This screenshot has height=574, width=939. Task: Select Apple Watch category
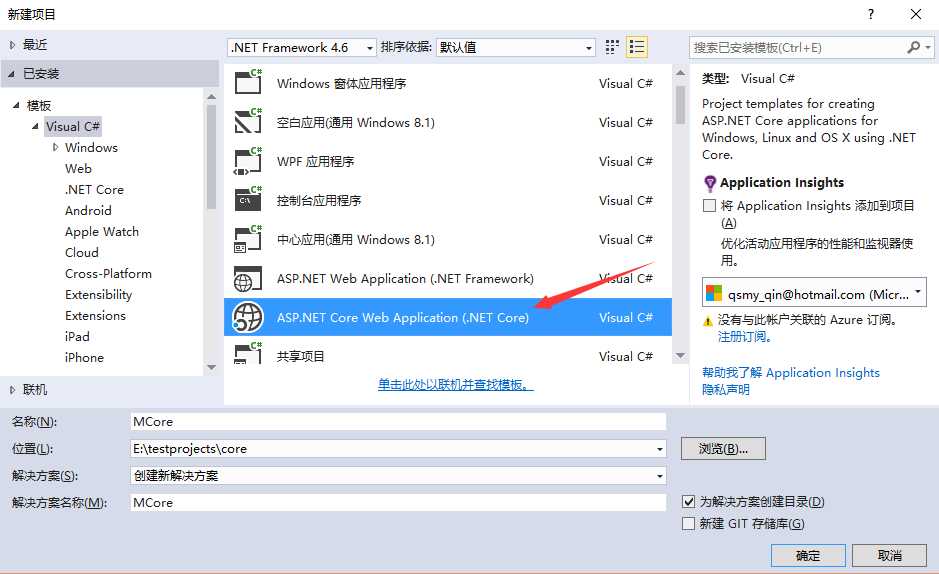pyautogui.click(x=102, y=232)
